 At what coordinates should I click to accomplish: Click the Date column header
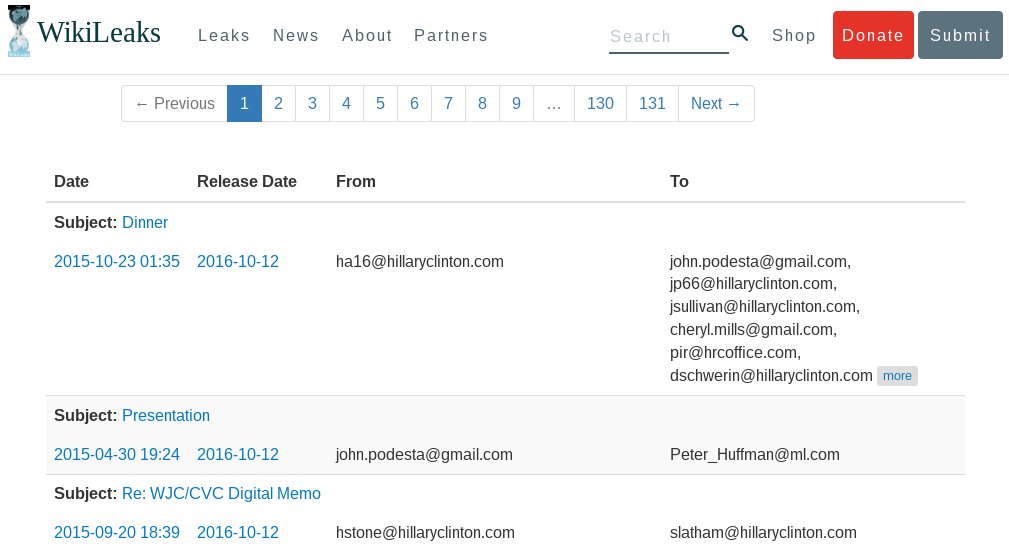pos(71,181)
